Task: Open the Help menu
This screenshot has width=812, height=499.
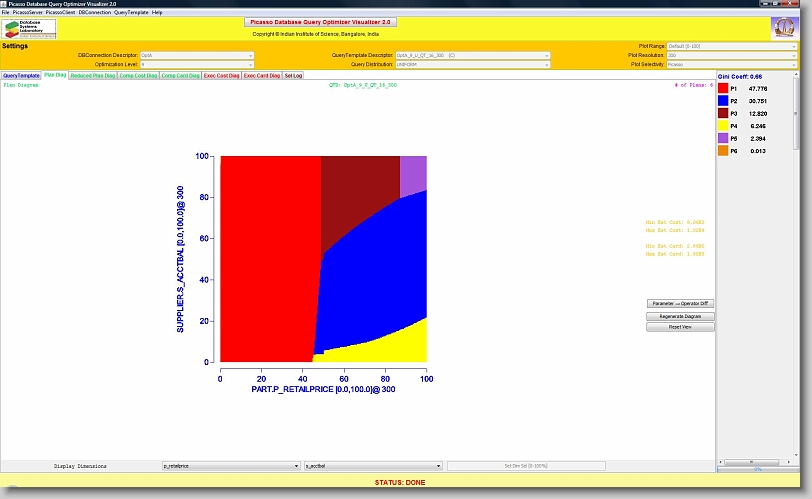Action: pyautogui.click(x=157, y=12)
